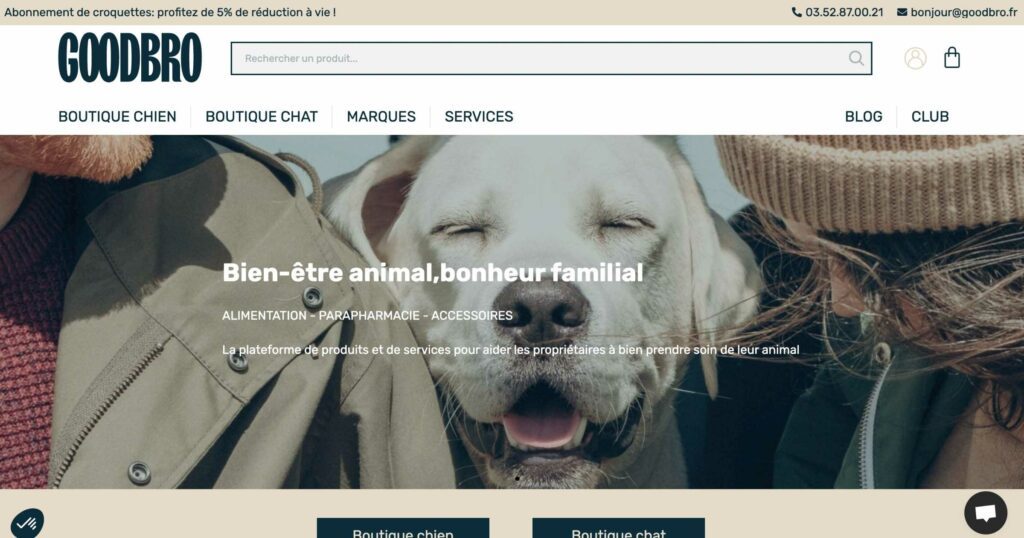Image resolution: width=1024 pixels, height=538 pixels.
Task: Open the Club page
Action: pyautogui.click(x=930, y=116)
